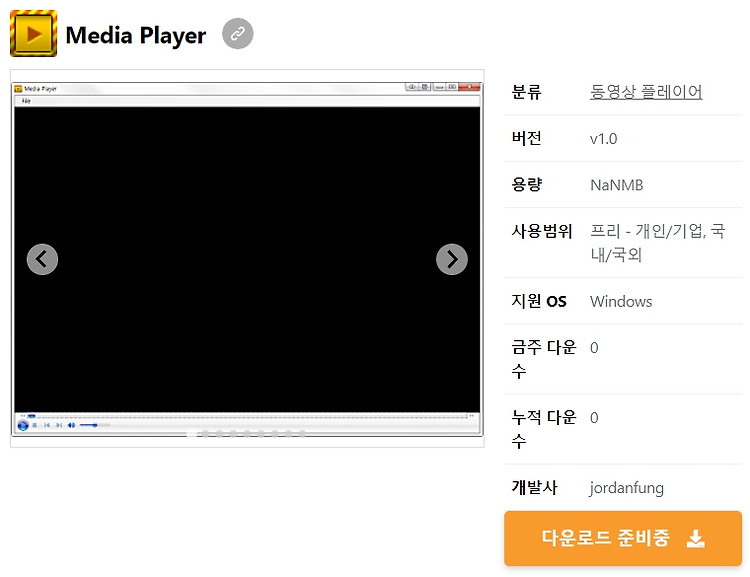Select the developer name jordanfung
This screenshot has width=750, height=577.
pos(627,488)
